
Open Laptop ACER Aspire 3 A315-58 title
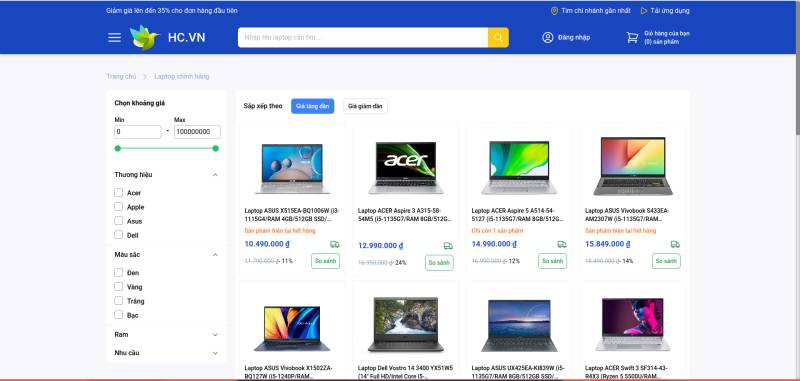pyautogui.click(x=406, y=215)
